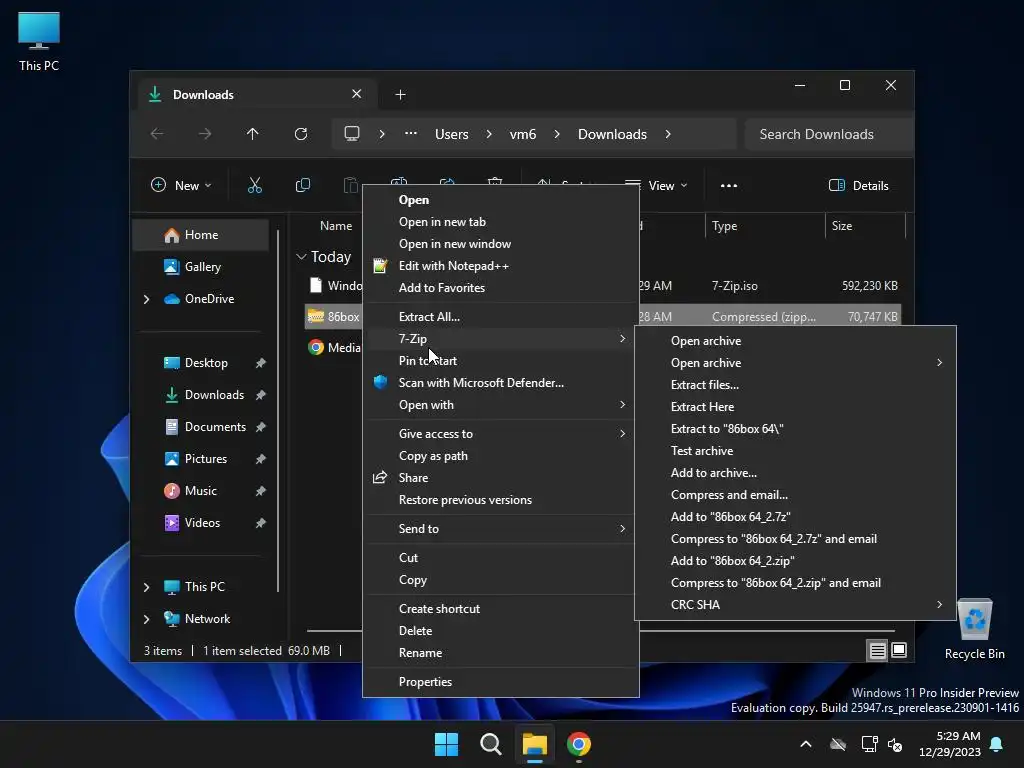This screenshot has height=768, width=1024.
Task: Open Gallery in navigation pane
Action: click(x=202, y=267)
